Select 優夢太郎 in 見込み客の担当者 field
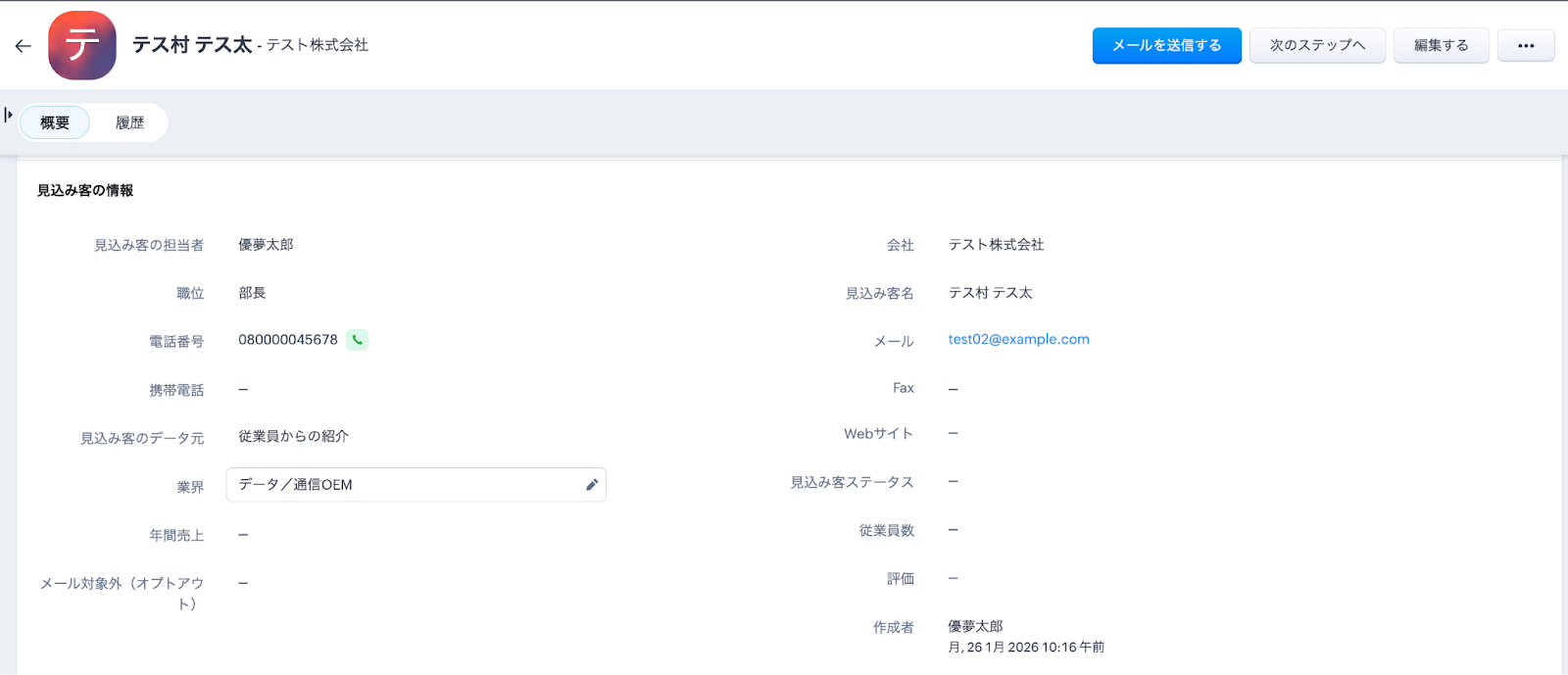This screenshot has width=1568, height=675. (x=266, y=245)
